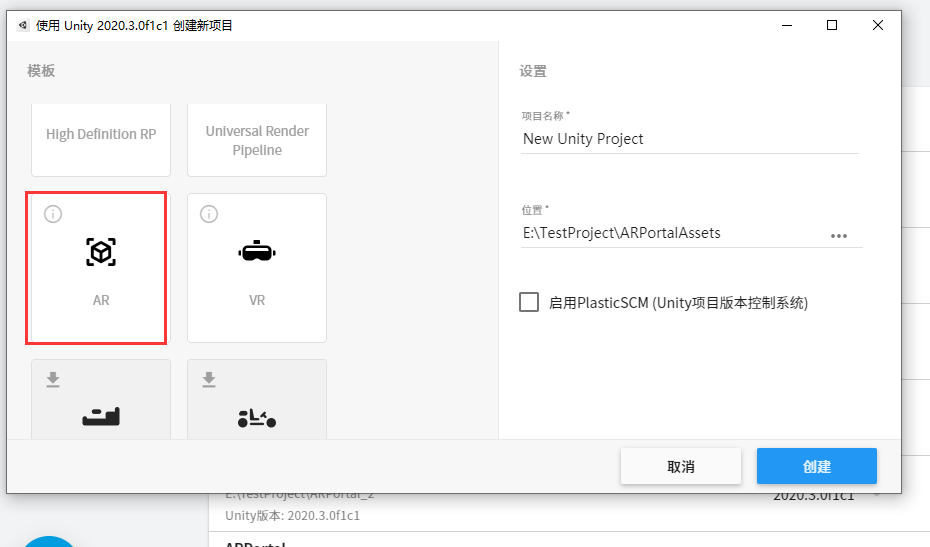Screen dimensions: 930x547
Task: Click the 创建 create button
Action: tap(817, 466)
